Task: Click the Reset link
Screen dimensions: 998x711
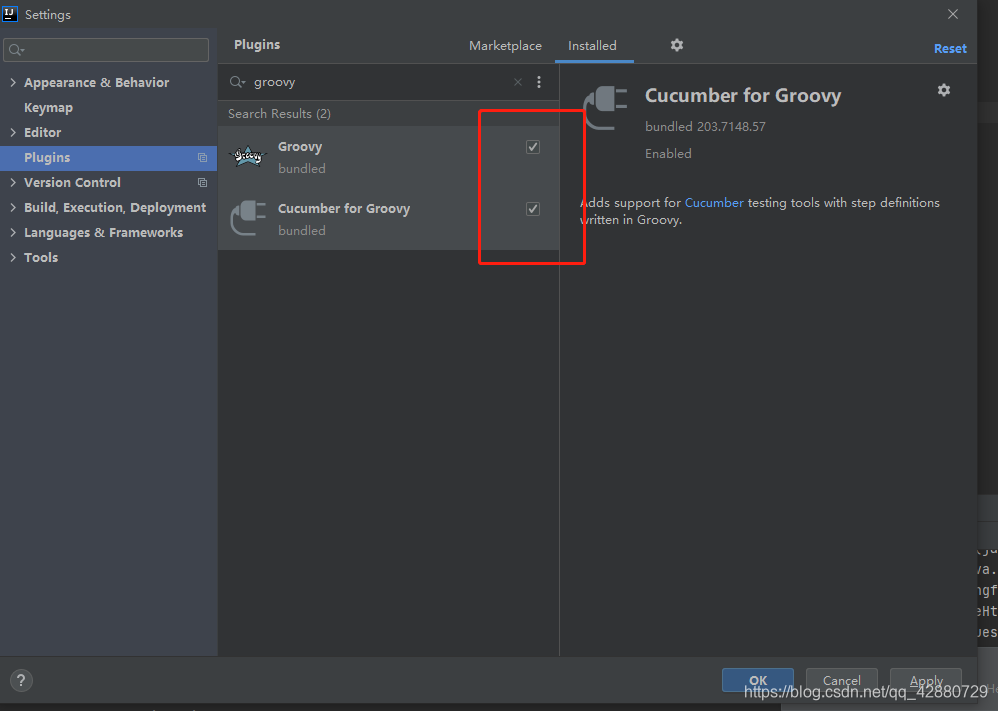Action: tap(950, 48)
